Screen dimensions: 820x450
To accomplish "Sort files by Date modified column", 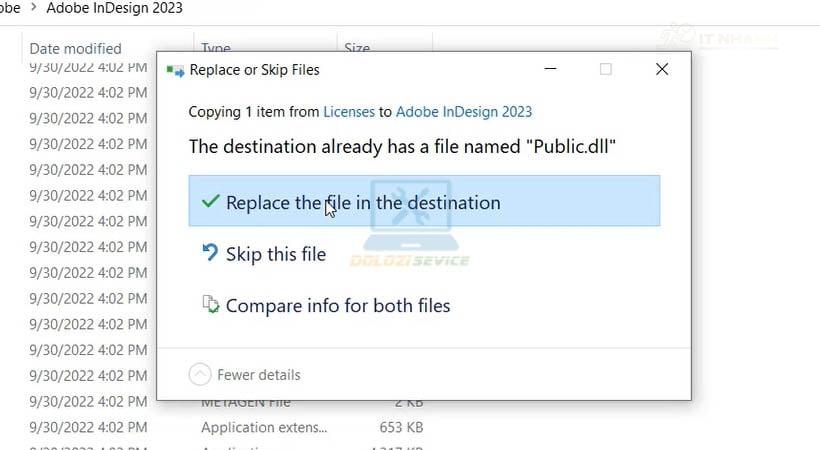I will pos(75,48).
